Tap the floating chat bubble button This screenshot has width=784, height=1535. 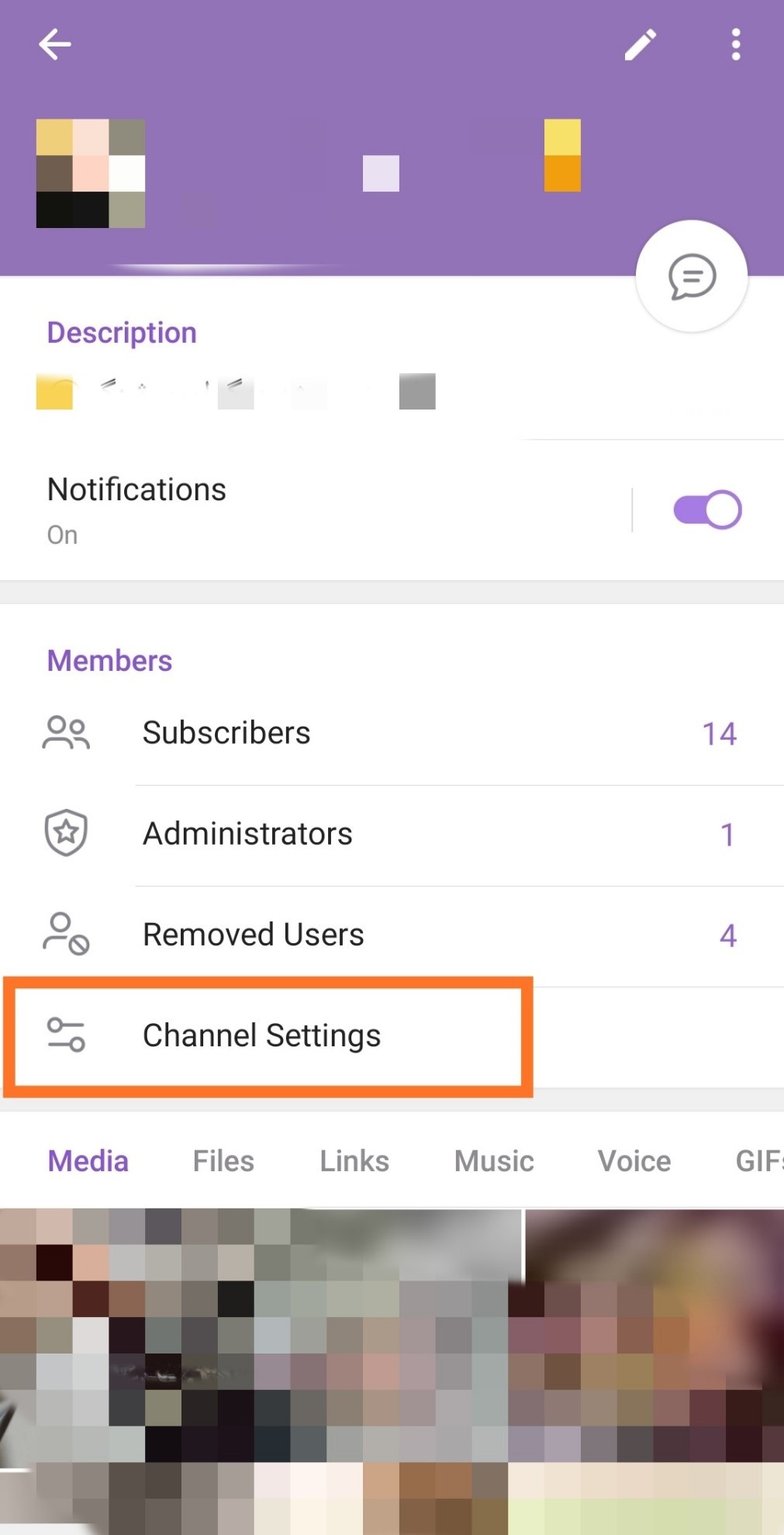point(692,276)
